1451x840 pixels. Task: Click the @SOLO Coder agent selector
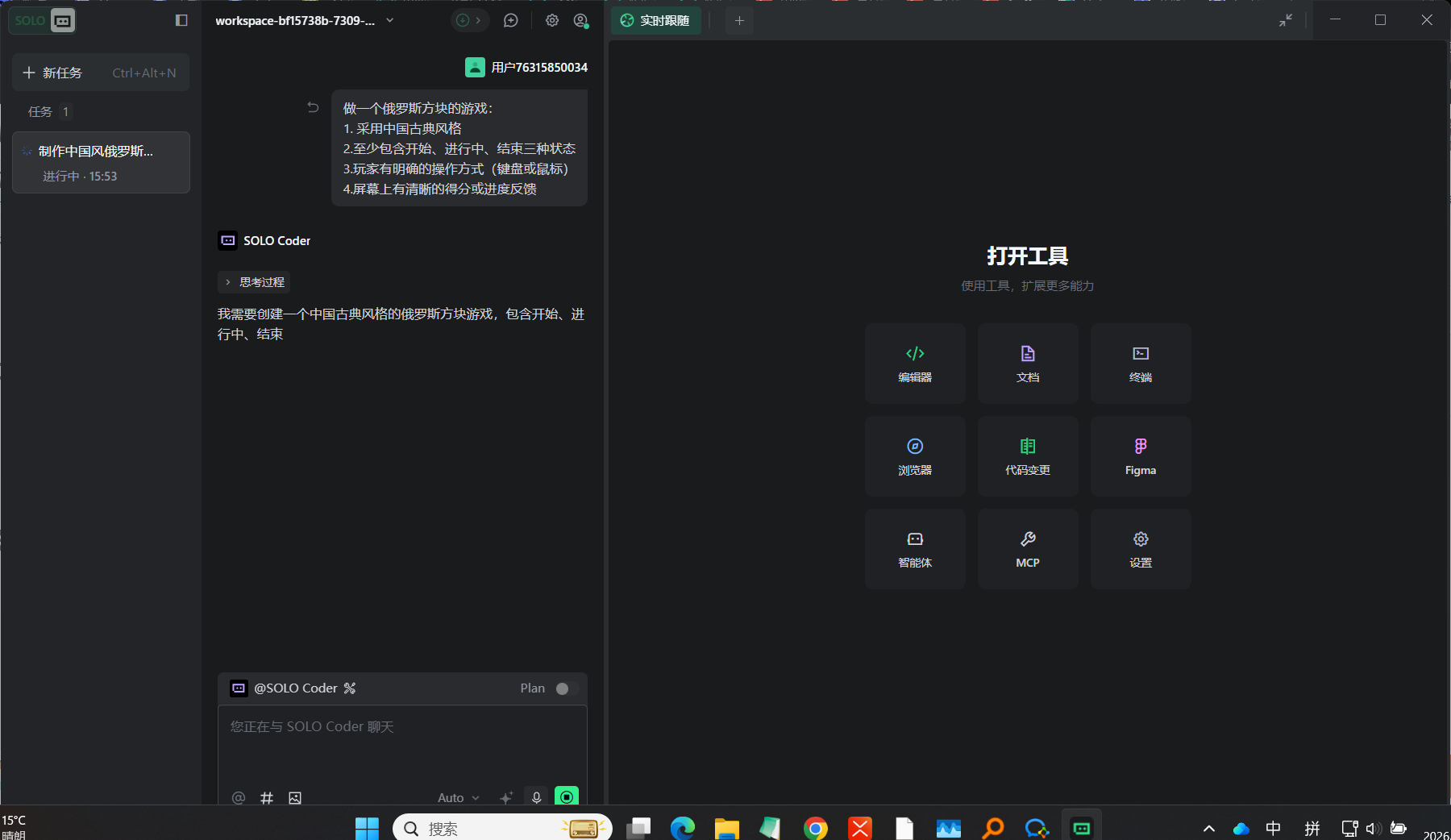point(285,688)
